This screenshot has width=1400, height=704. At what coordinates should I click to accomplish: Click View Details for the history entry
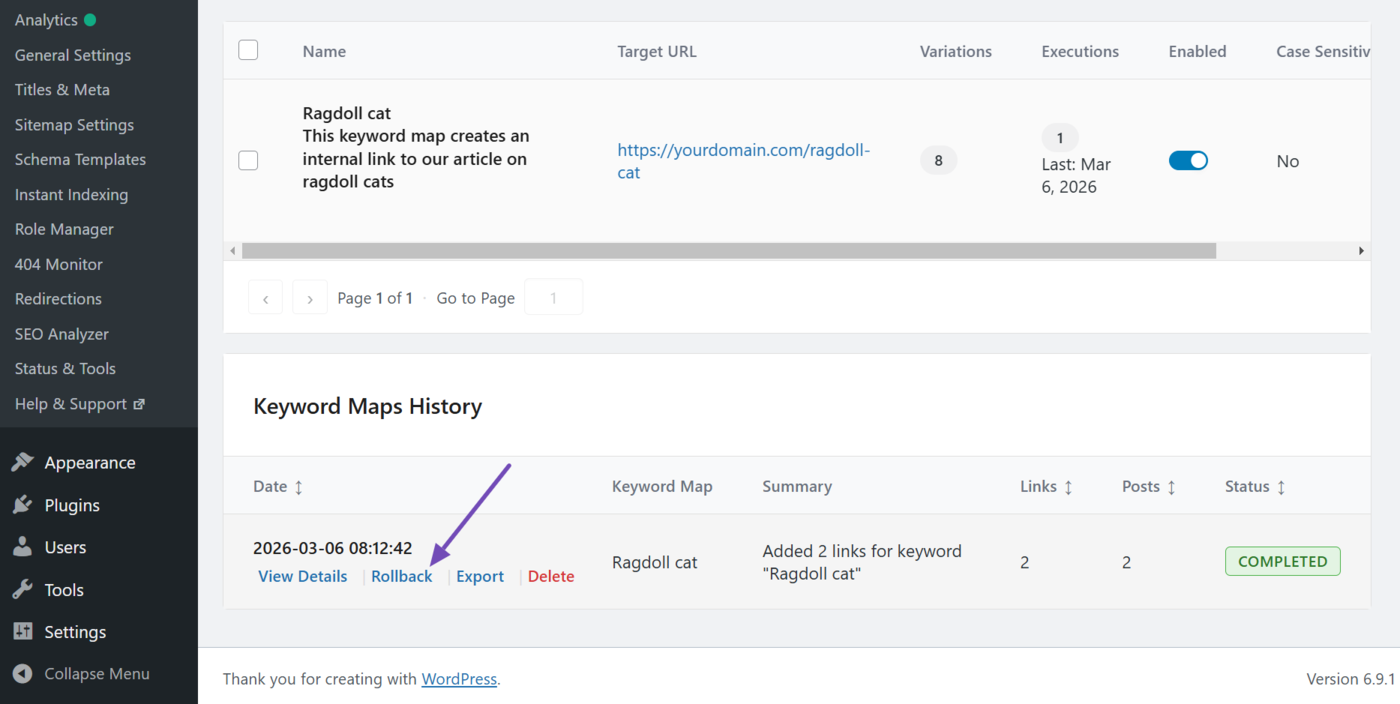[x=303, y=576]
